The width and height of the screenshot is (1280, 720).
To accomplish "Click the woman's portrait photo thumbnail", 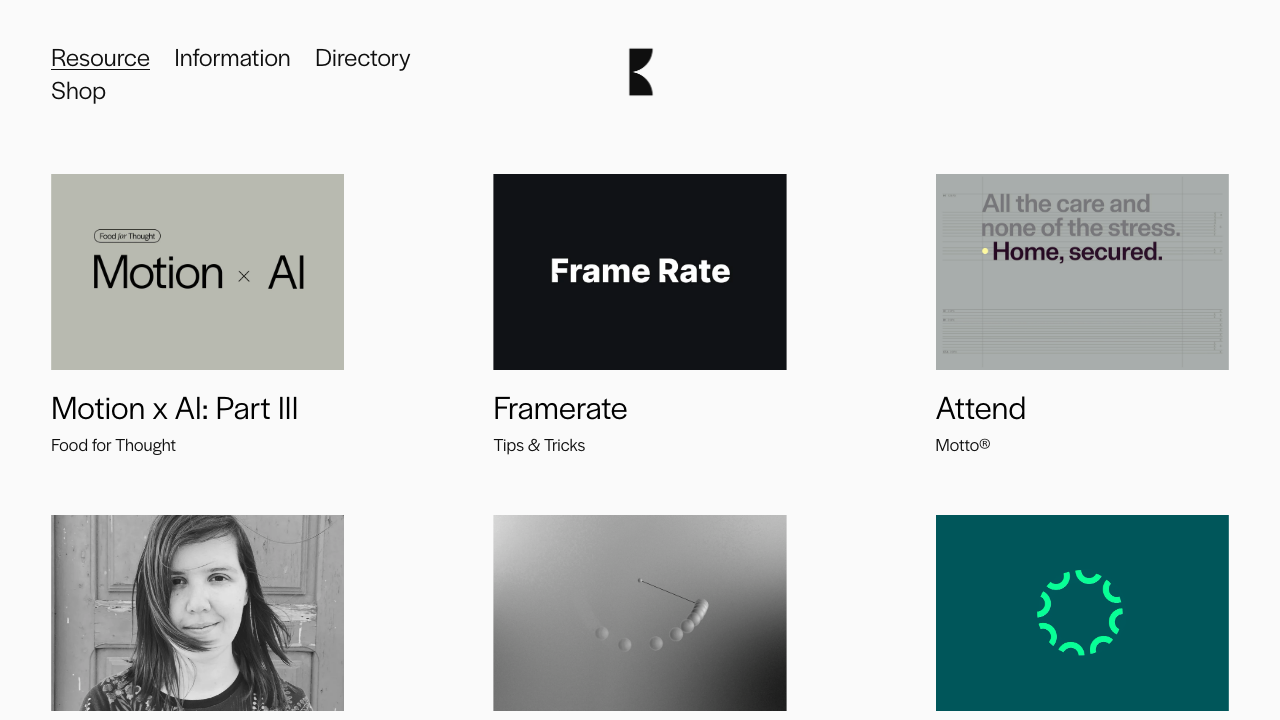I will click(x=197, y=612).
